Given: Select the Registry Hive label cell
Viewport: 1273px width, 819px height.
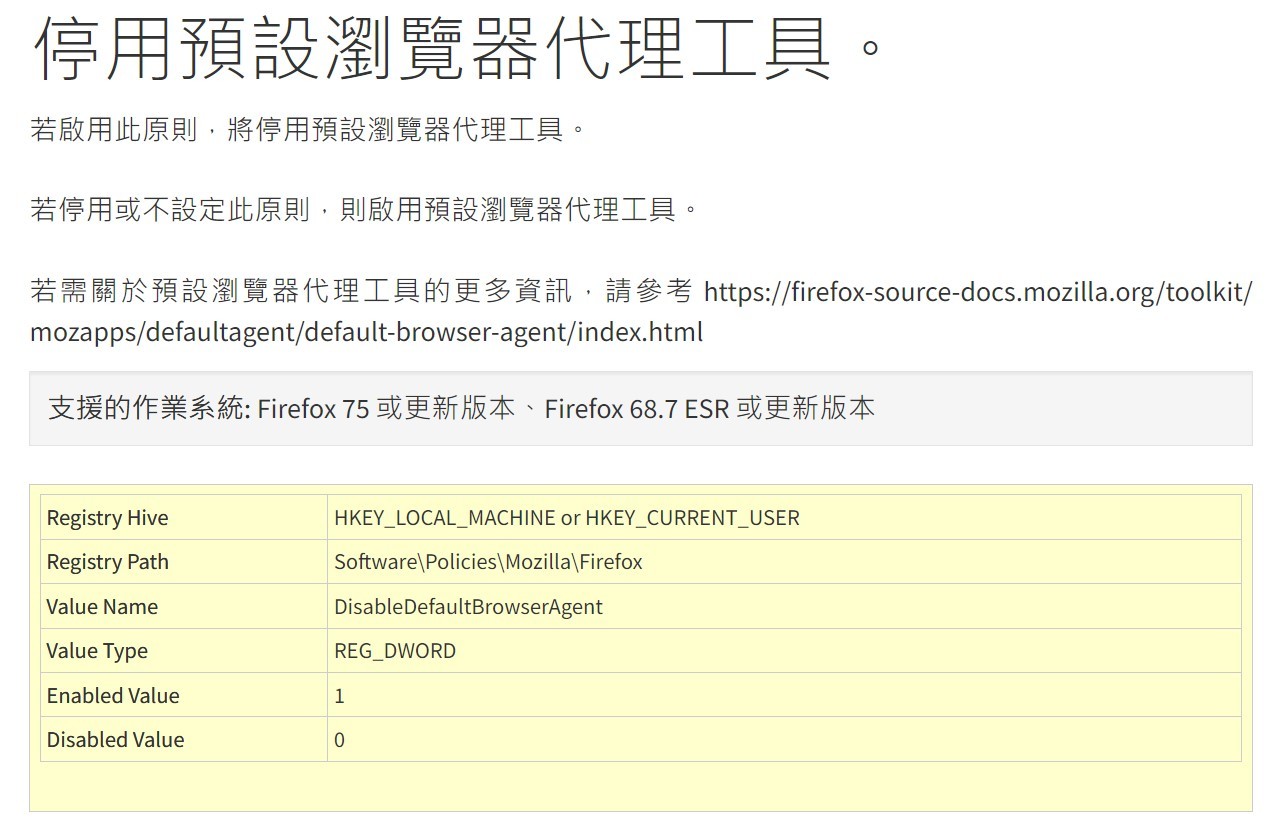Looking at the screenshot, I should [x=184, y=518].
